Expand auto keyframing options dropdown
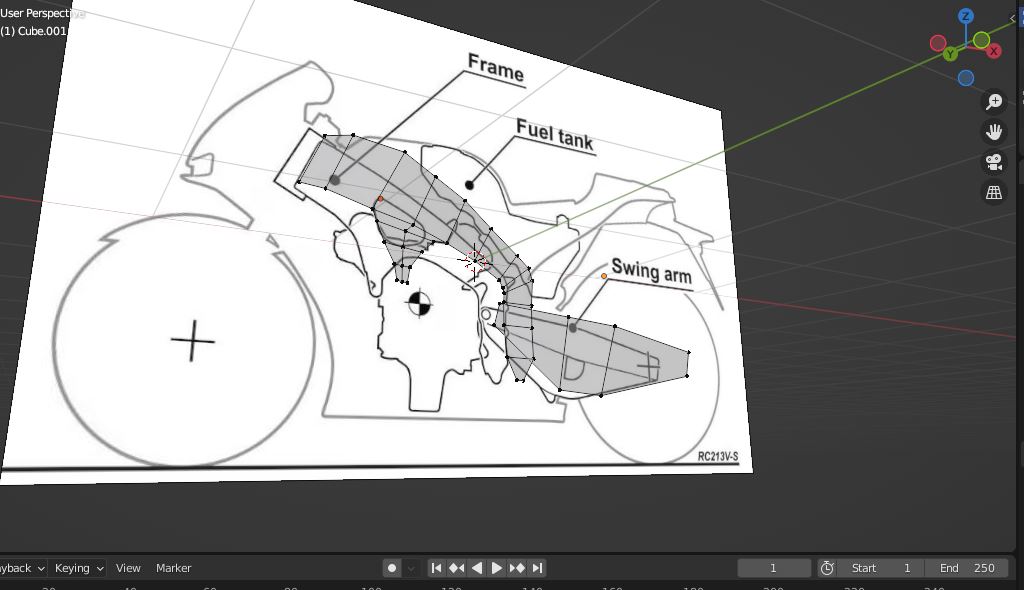 [x=411, y=568]
